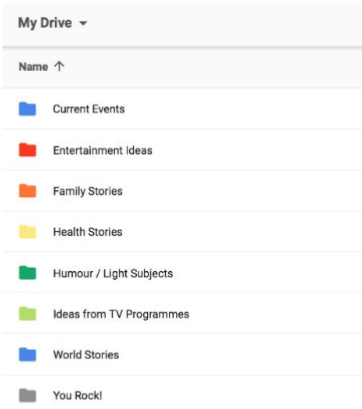Click the gray You Rock! folder icon

click(27, 395)
